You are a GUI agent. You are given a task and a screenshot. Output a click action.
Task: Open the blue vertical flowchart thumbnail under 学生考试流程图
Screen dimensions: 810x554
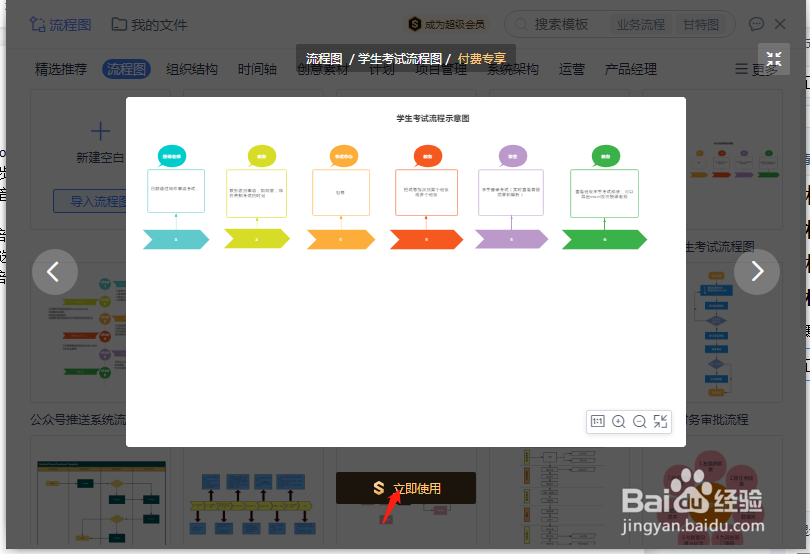715,333
